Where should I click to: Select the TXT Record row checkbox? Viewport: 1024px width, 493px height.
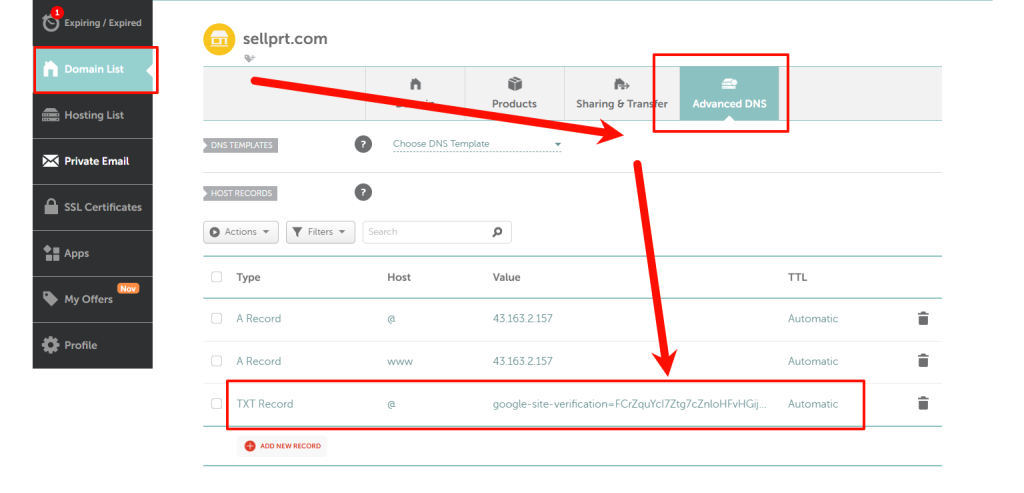click(x=217, y=404)
